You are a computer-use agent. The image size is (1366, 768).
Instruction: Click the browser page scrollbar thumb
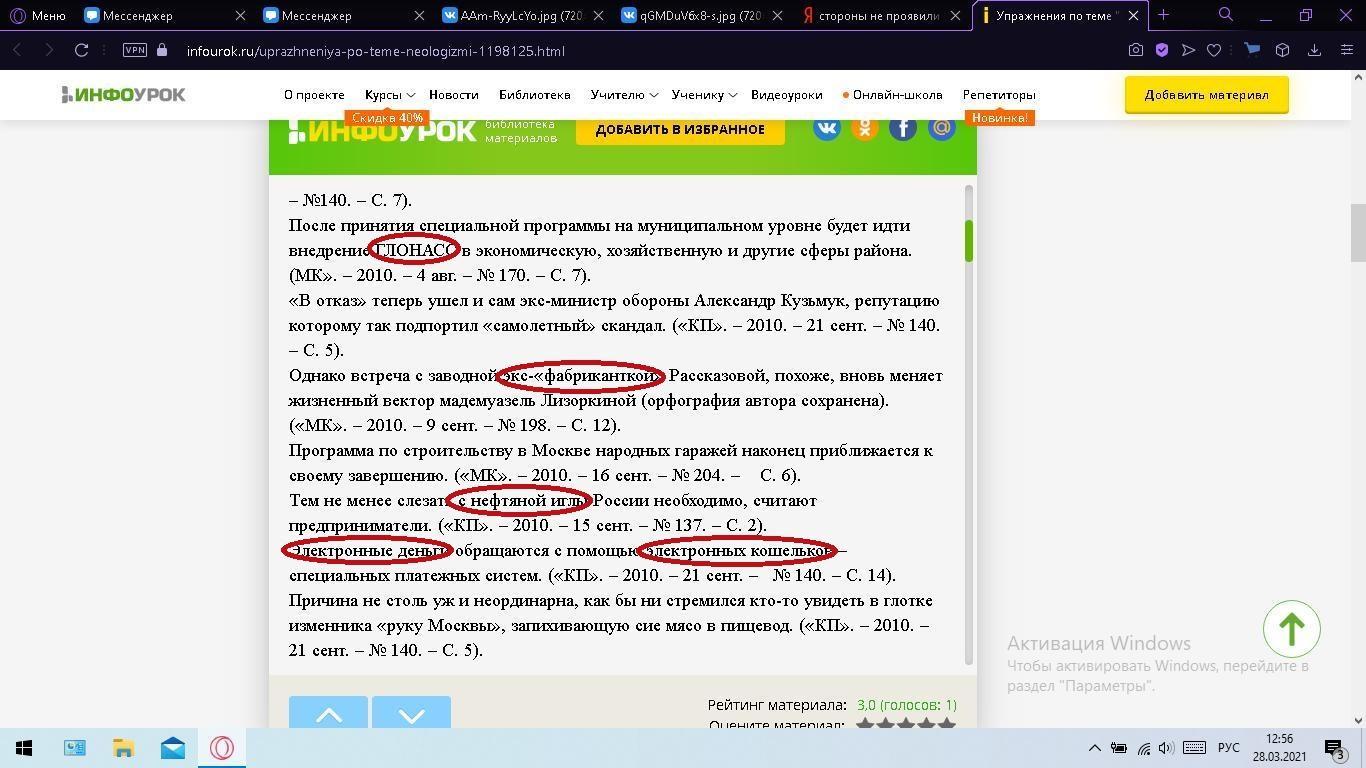(1357, 231)
